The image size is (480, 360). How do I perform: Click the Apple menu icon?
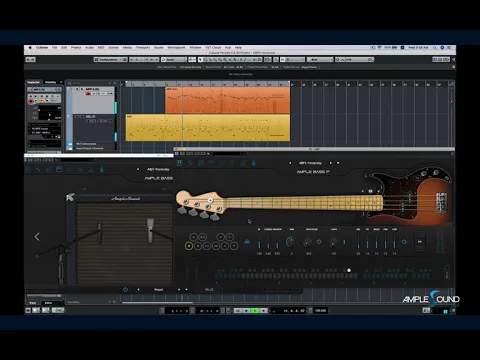coord(30,48)
